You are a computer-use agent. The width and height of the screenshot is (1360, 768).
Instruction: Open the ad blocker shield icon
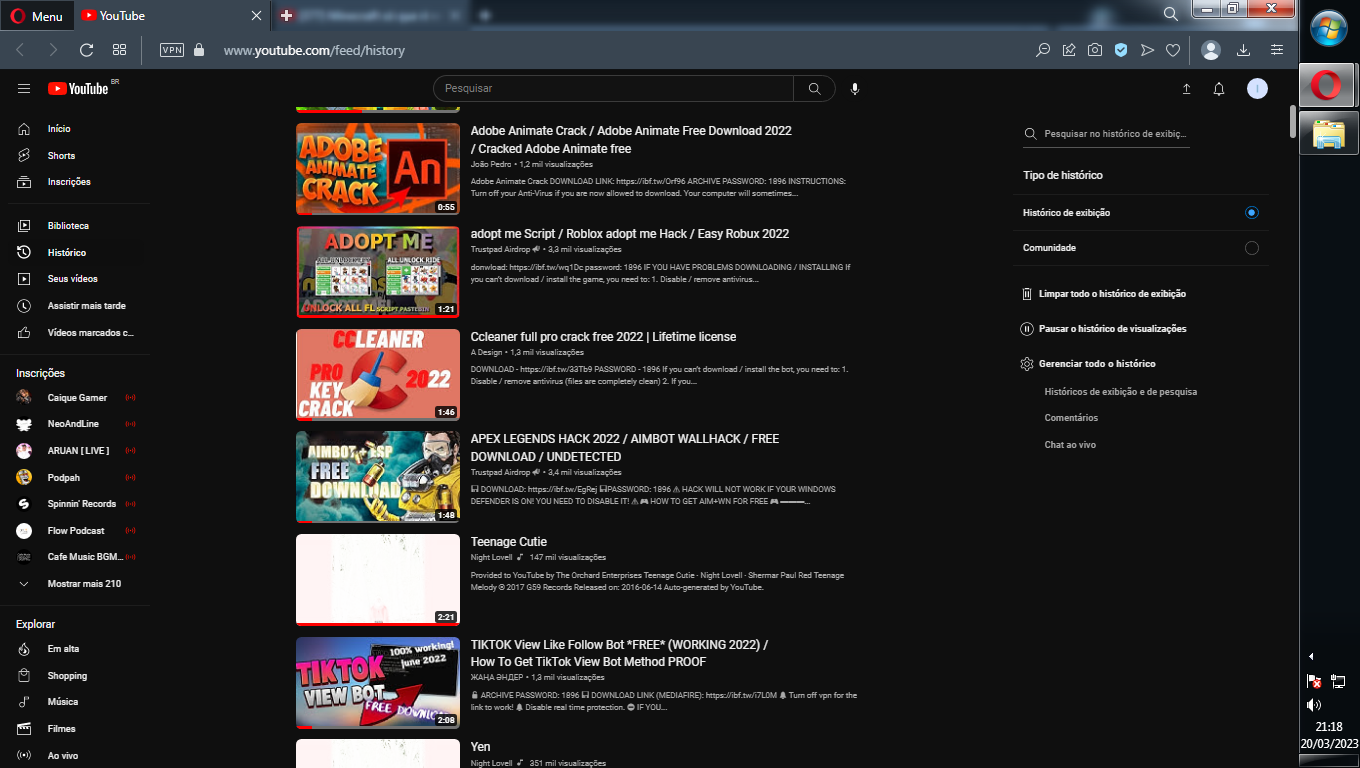1121,50
